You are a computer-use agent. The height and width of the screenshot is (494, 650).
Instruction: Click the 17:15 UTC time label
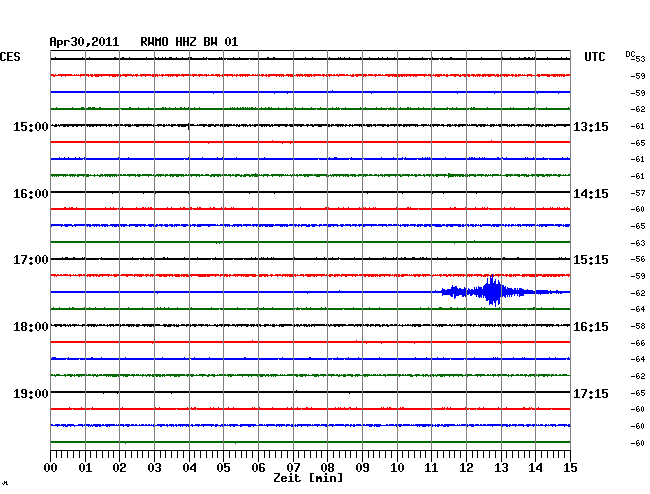pos(591,393)
